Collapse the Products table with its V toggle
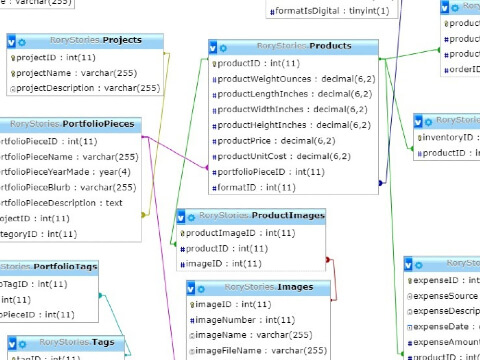 click(213, 48)
